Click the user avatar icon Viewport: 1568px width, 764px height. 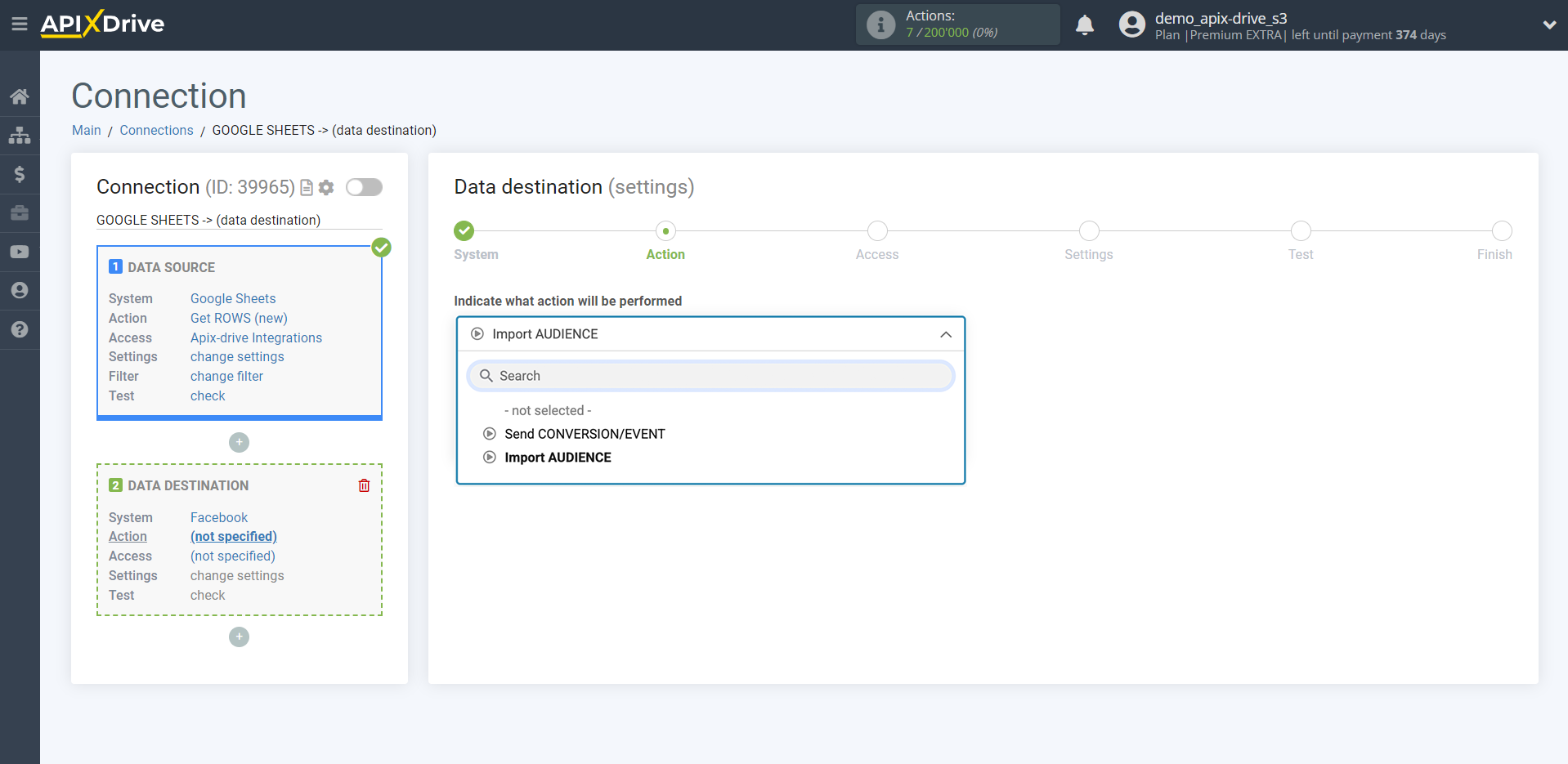1132,25
